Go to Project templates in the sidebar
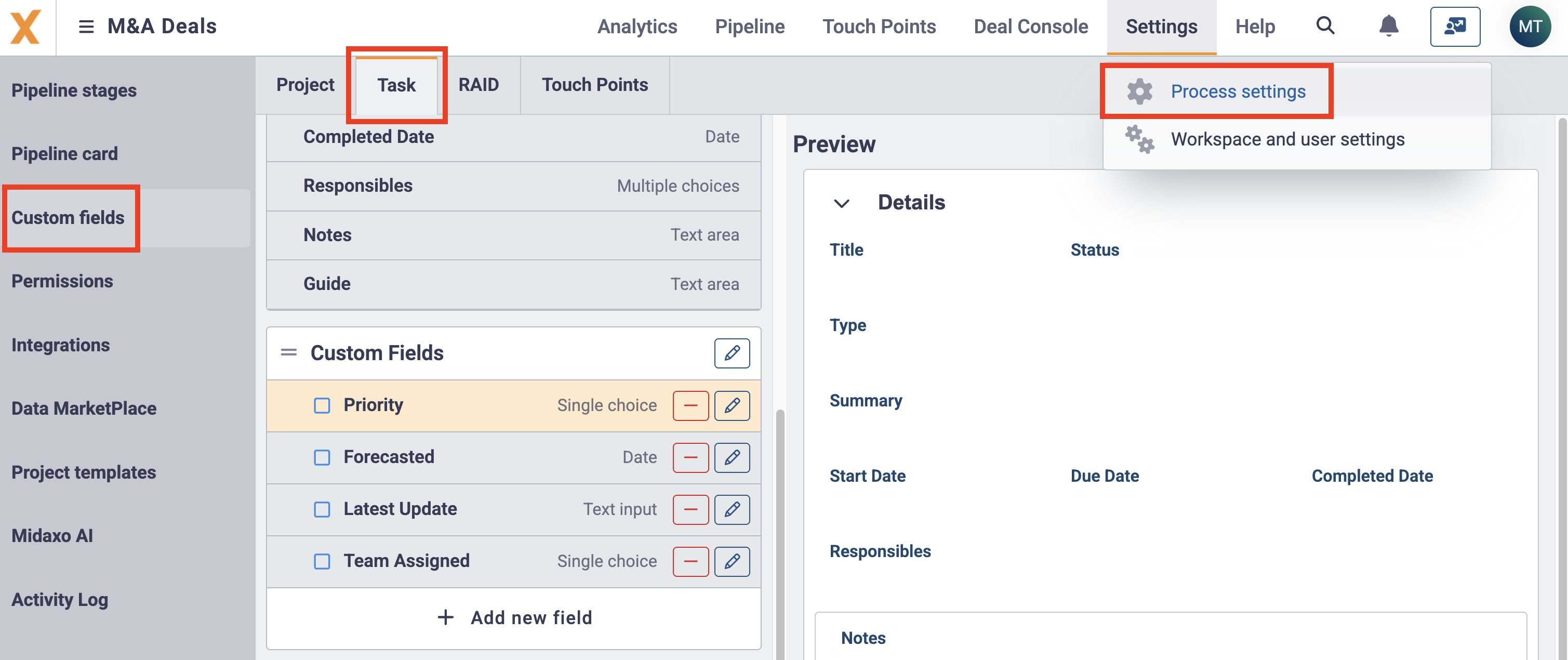 (84, 472)
